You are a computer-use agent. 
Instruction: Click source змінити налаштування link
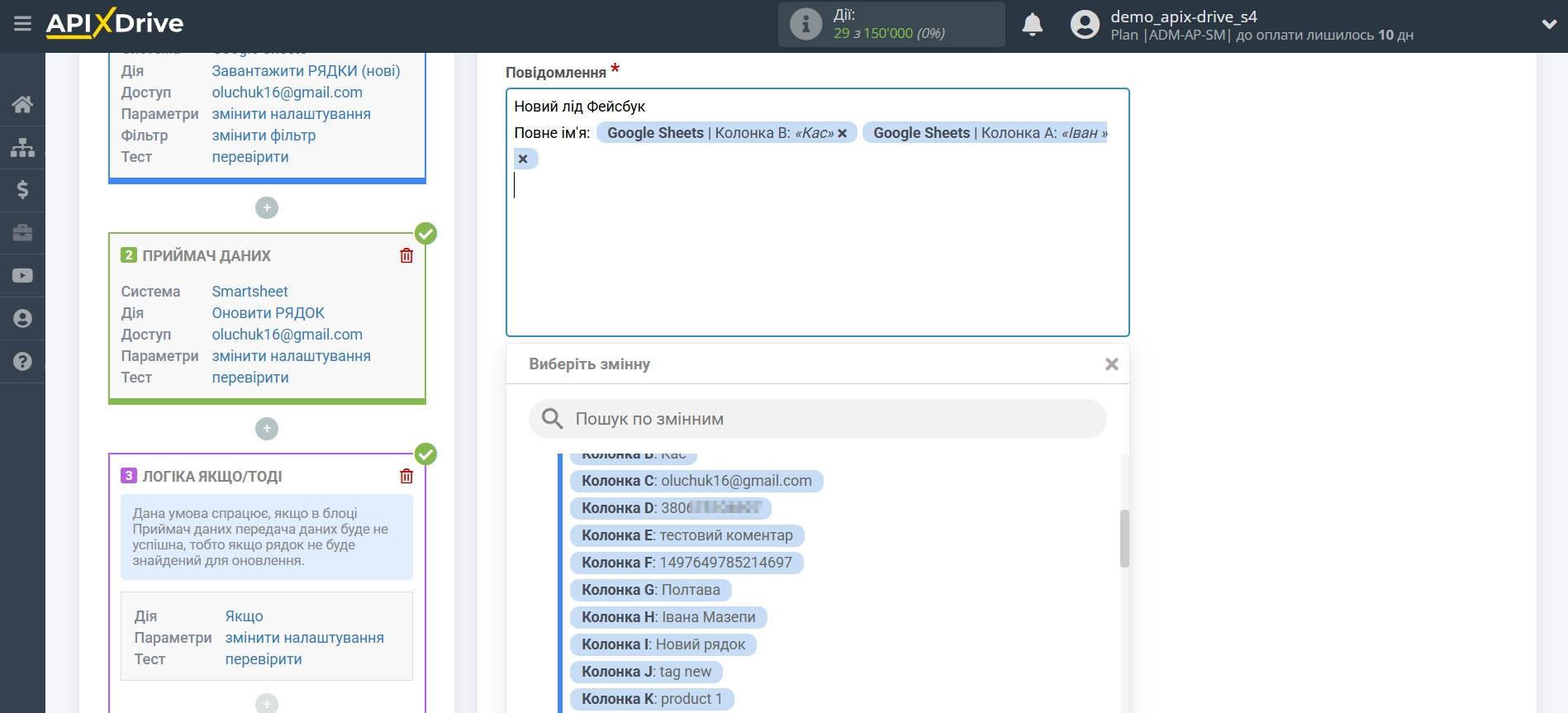coord(291,114)
